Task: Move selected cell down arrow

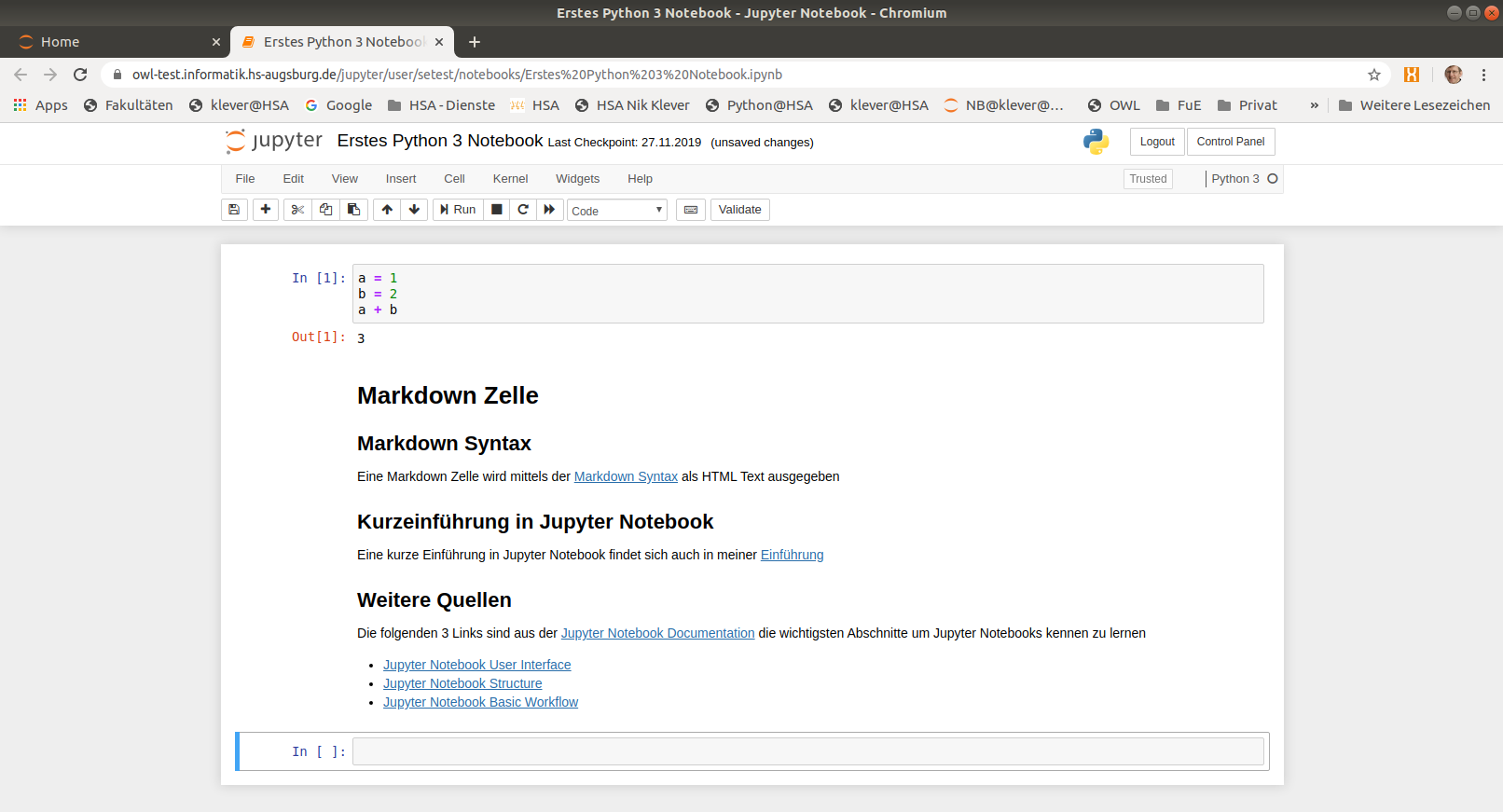Action: click(x=415, y=210)
